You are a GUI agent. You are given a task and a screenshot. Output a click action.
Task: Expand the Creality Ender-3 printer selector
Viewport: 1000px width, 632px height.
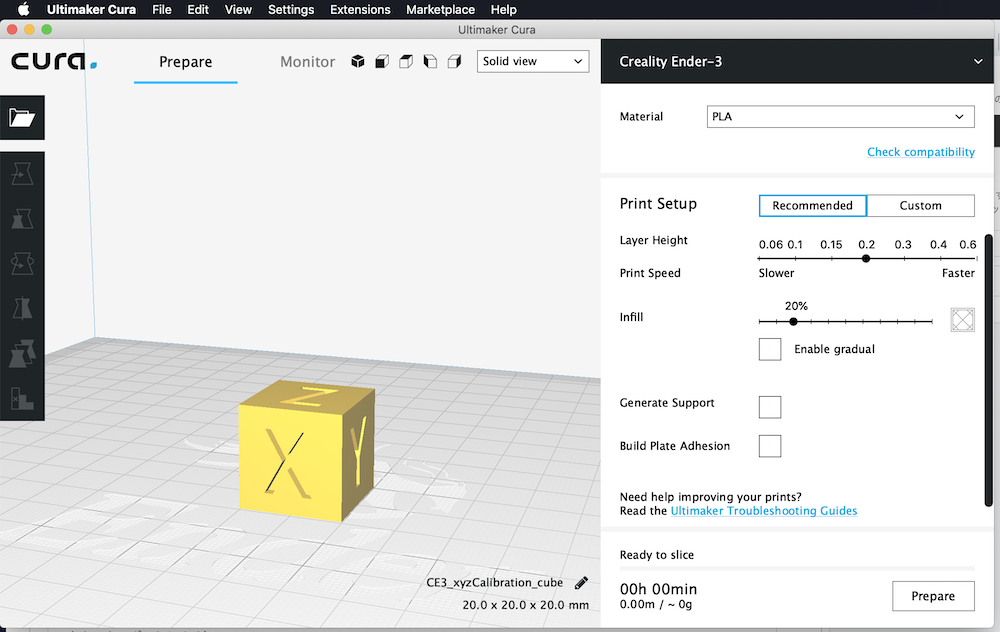pos(798,61)
